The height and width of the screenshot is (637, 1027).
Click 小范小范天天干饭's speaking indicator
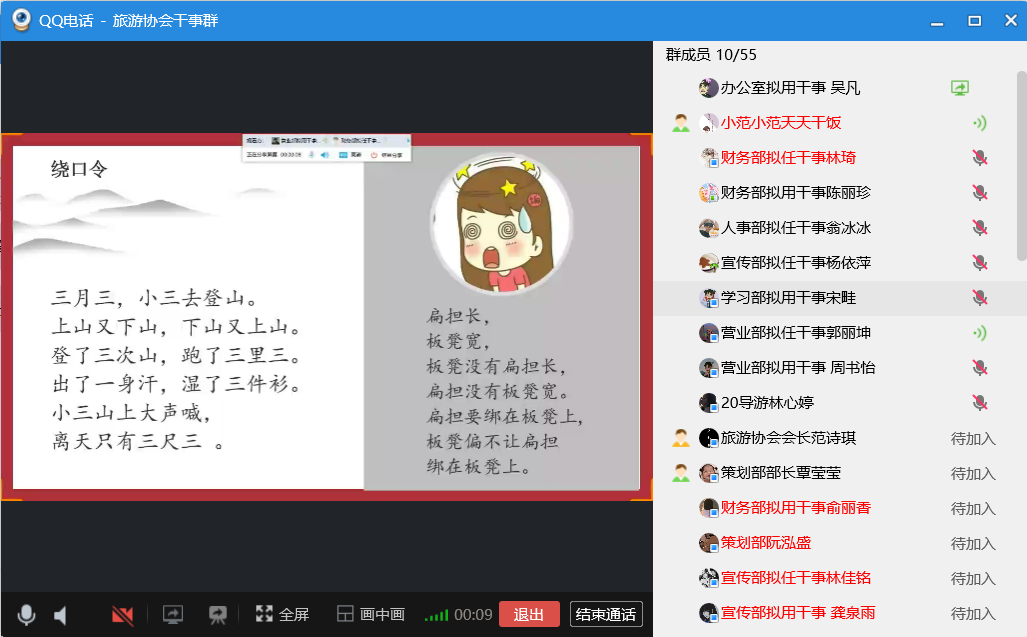coord(980,123)
